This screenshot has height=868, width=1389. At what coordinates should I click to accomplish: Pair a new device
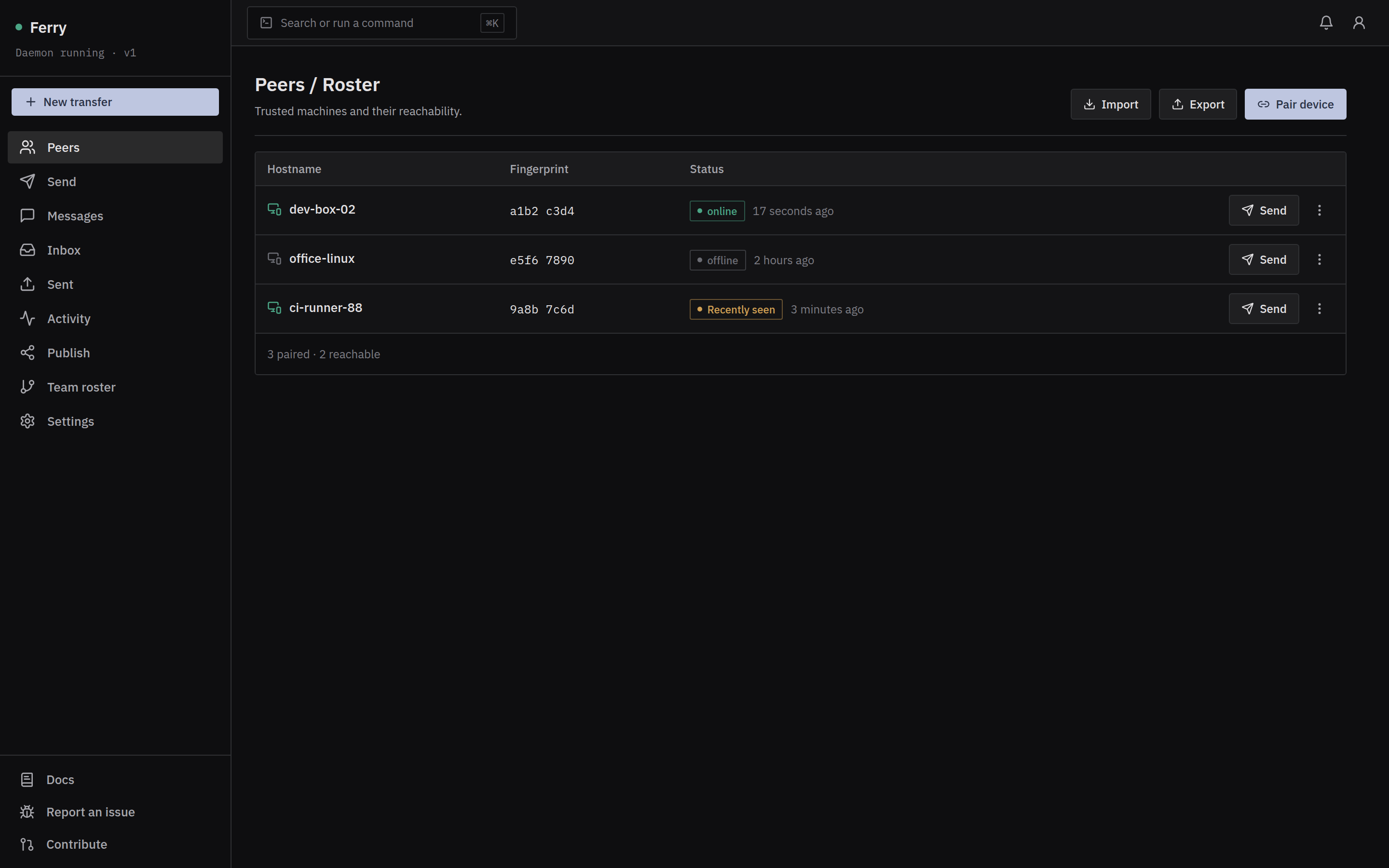[1295, 105]
